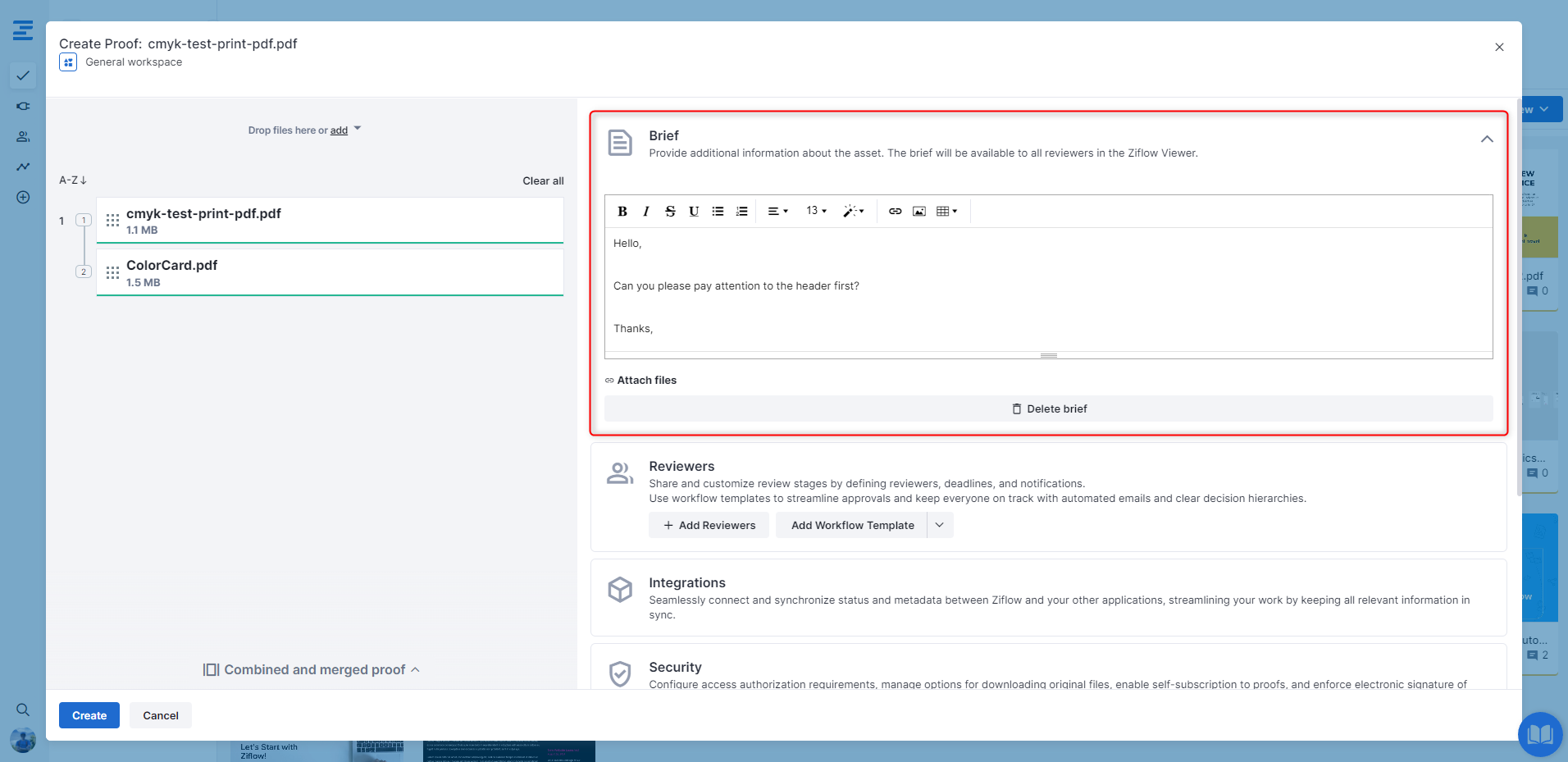Viewport: 1568px width, 762px height.
Task: Collapse the Brief section
Action: coord(1487,139)
